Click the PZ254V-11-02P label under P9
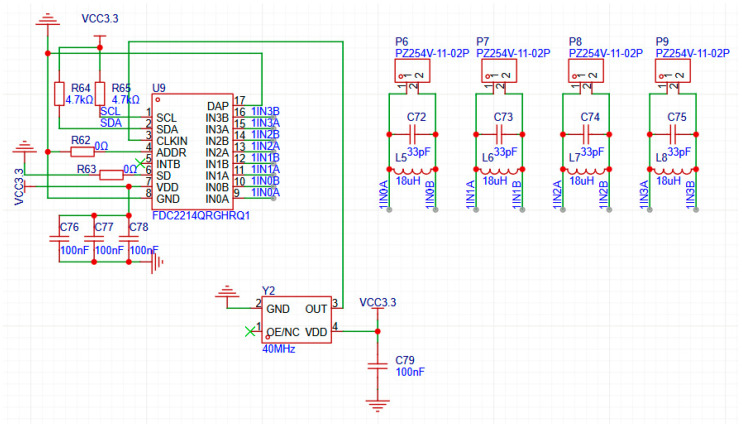 coord(693,54)
